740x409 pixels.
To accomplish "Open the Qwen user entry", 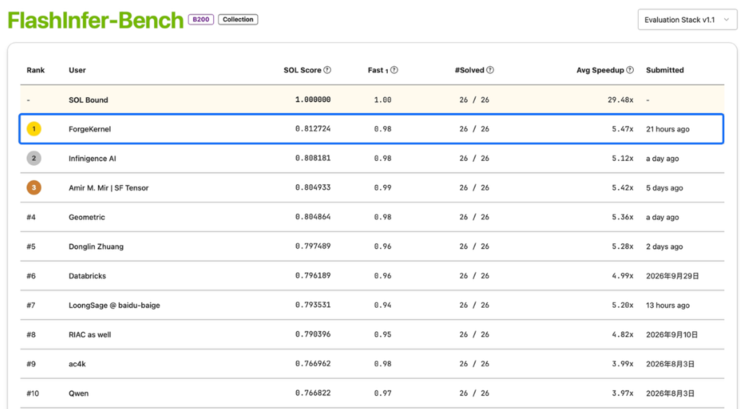I will pos(78,393).
